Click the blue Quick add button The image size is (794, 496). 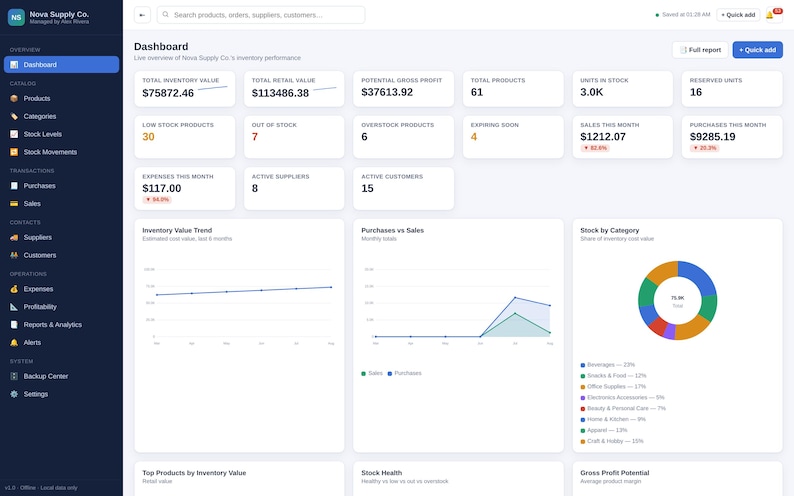click(x=758, y=50)
